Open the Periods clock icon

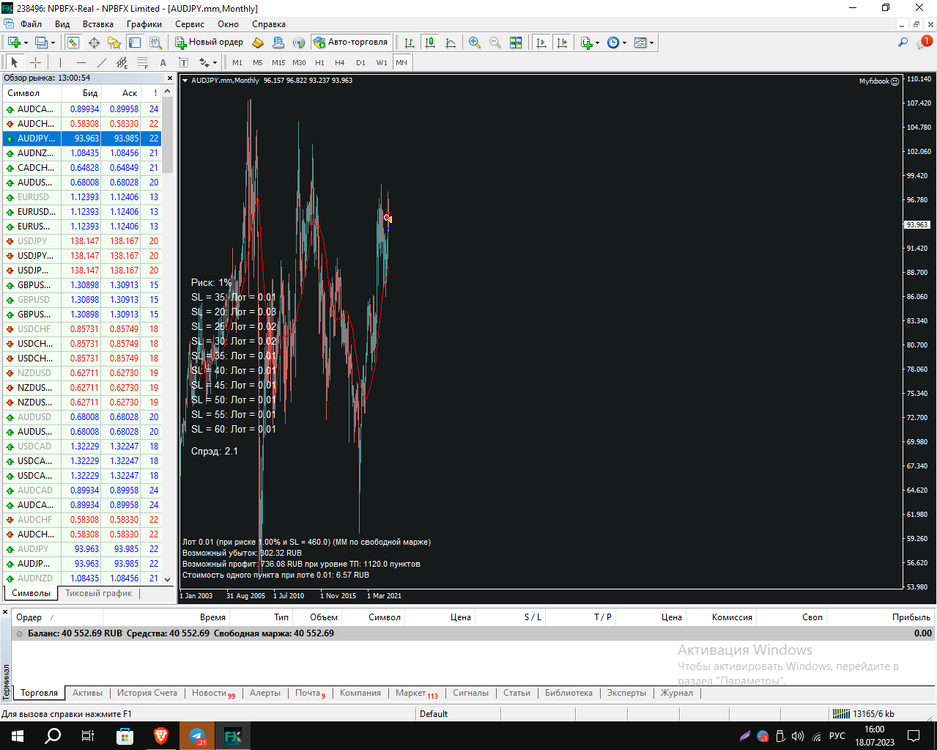(x=613, y=42)
